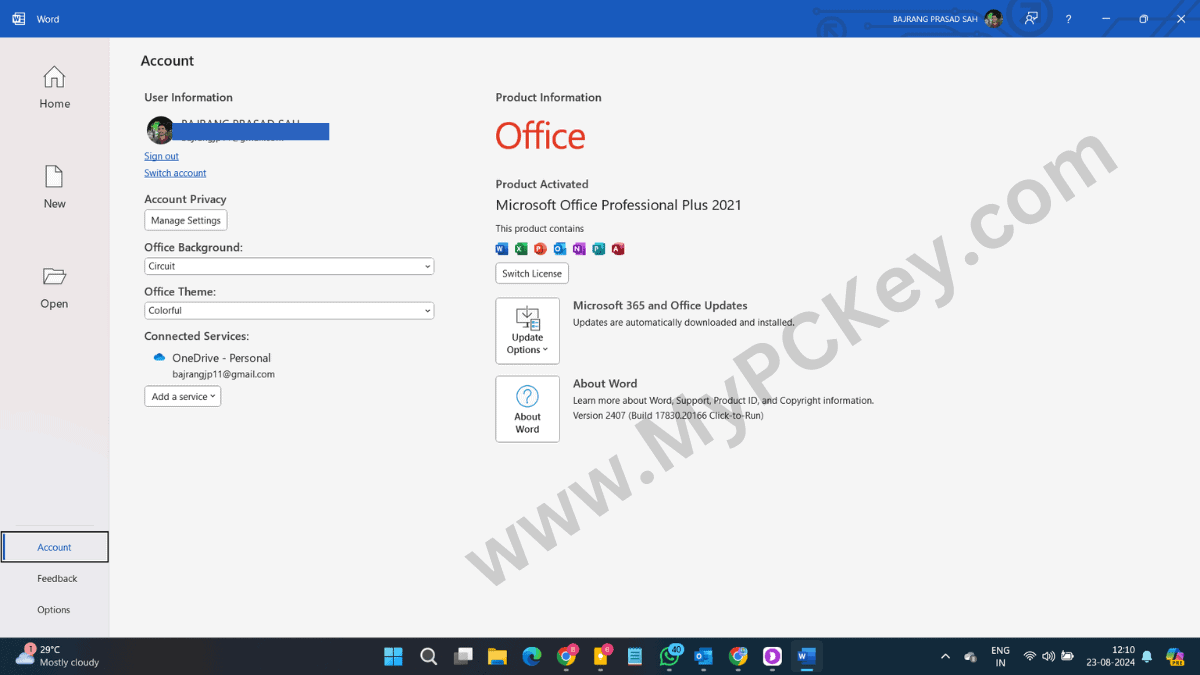
Task: Open WhatsApp from the taskbar
Action: point(670,656)
